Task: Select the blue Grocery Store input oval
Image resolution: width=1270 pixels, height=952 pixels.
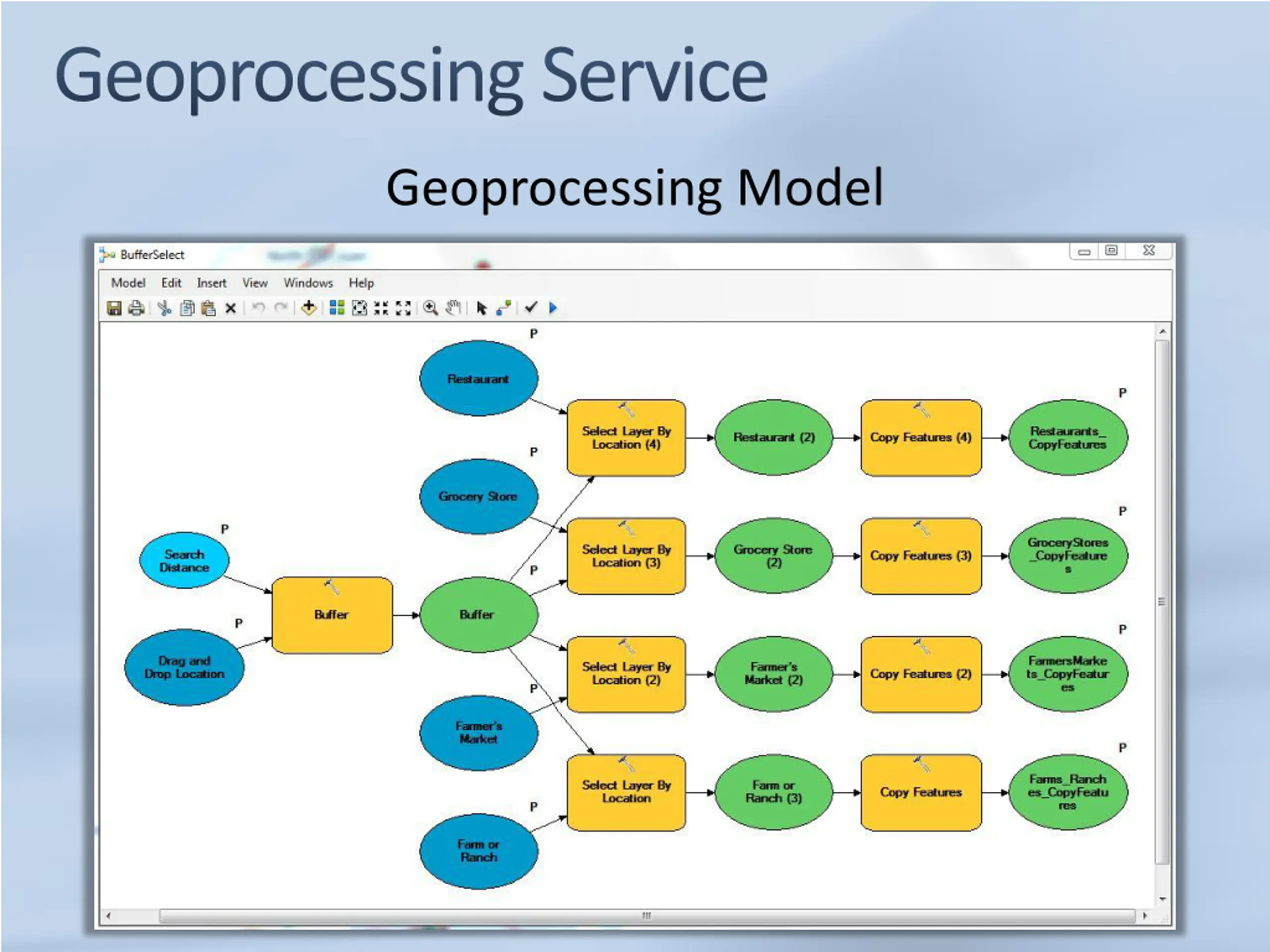Action: 479,496
